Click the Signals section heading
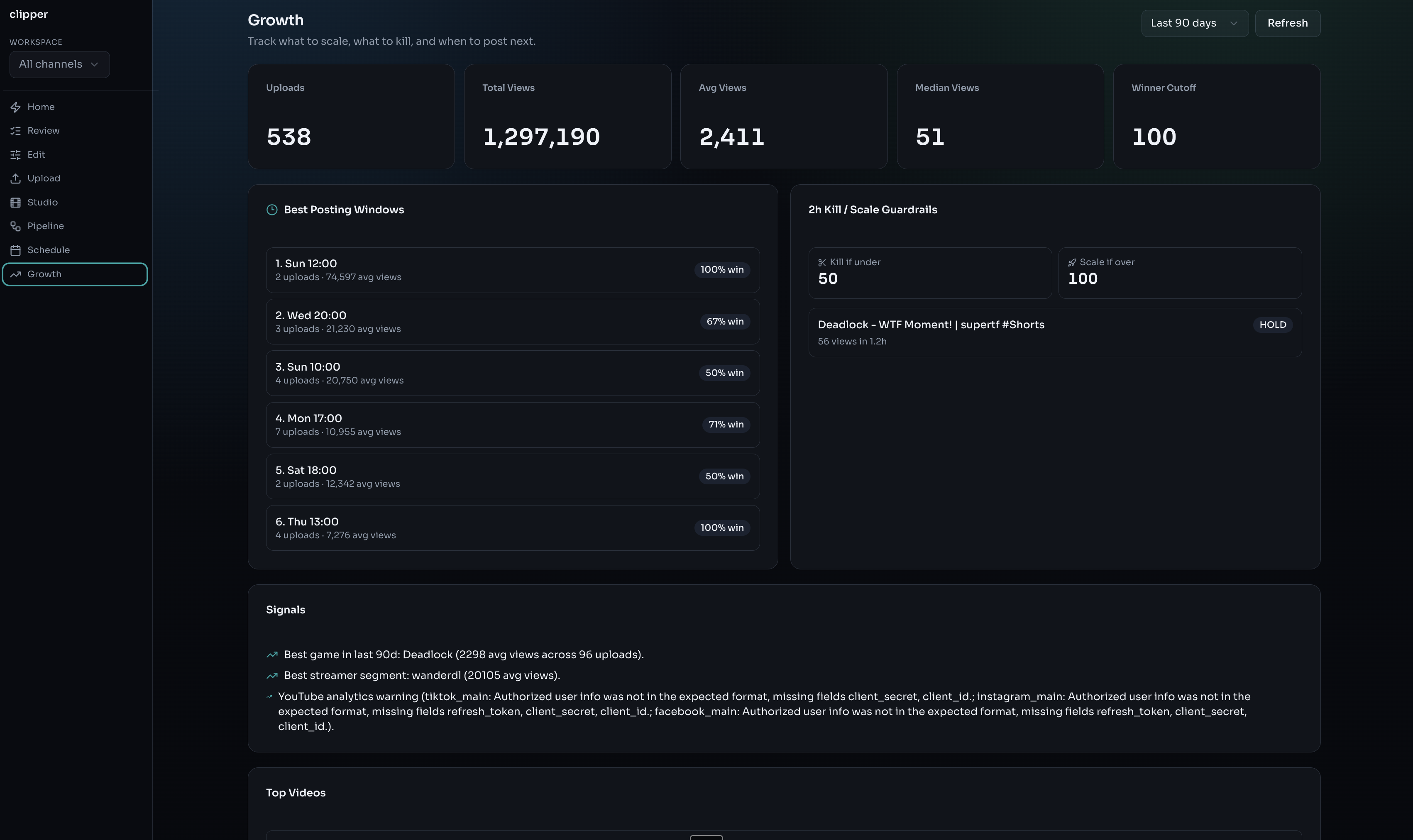 pyautogui.click(x=285, y=610)
